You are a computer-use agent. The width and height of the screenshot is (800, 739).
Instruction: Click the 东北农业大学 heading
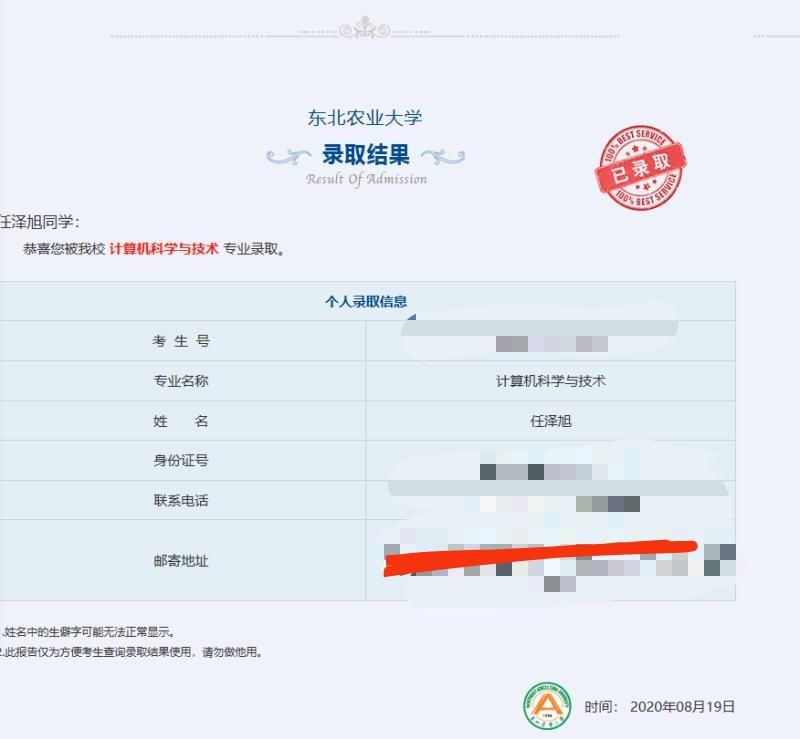point(365,118)
